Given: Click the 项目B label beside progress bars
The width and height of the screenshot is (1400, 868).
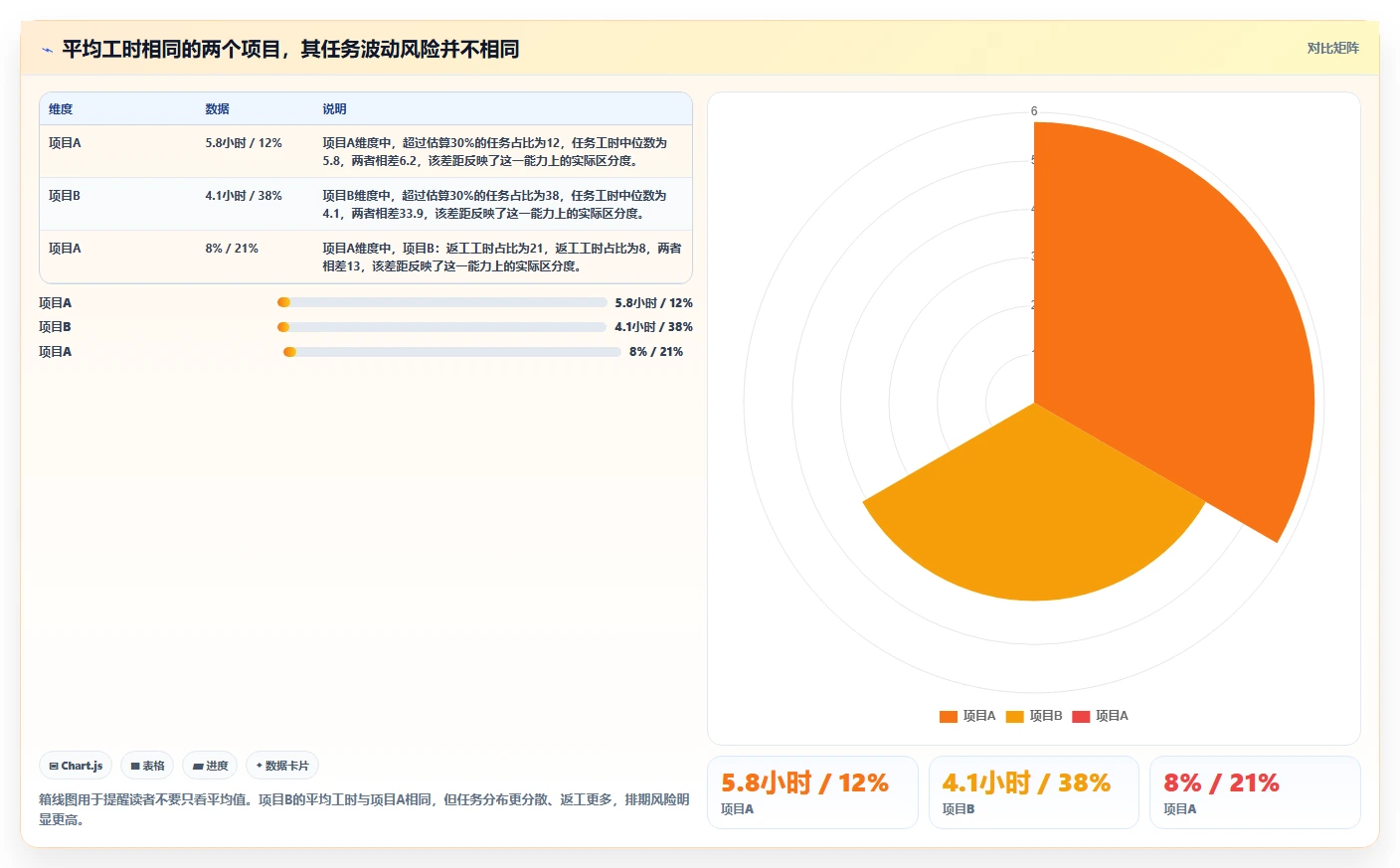Looking at the screenshot, I should [x=55, y=327].
